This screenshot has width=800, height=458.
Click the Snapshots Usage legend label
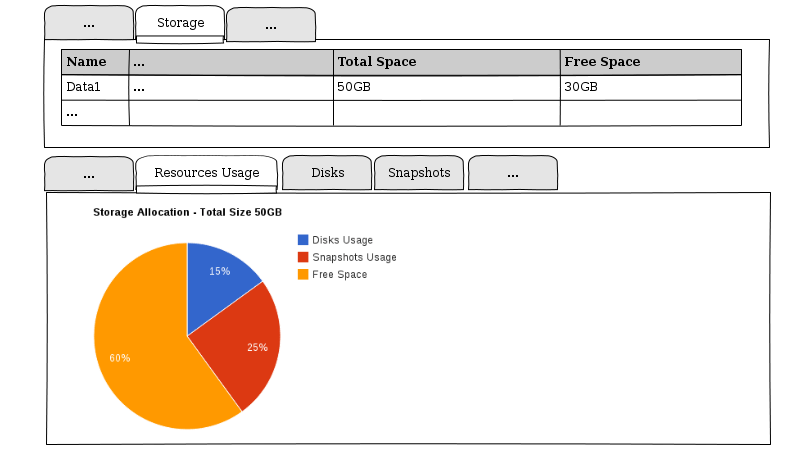click(354, 257)
